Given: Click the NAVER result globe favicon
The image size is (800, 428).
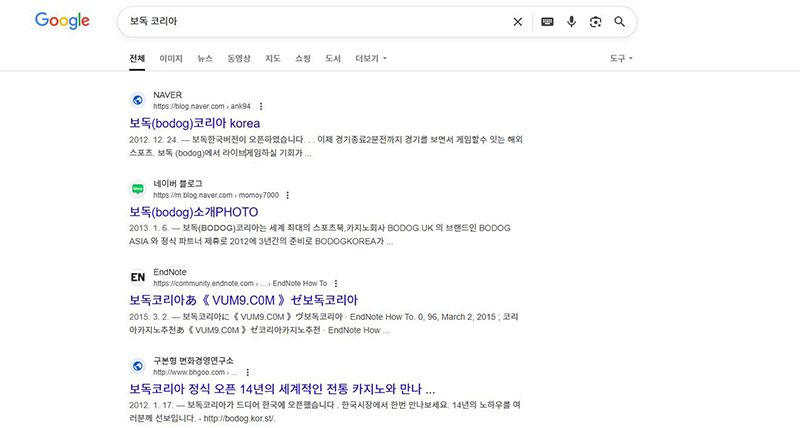Looking at the screenshot, I should [x=138, y=100].
